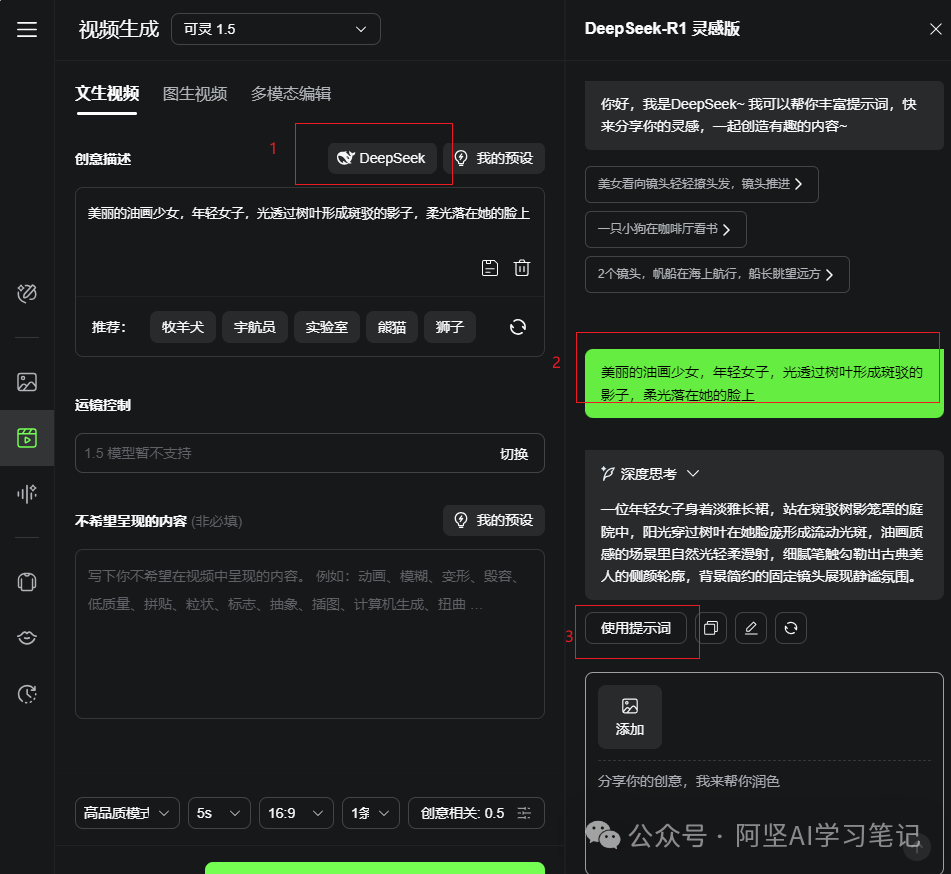Viewport: 951px width, 874px height.
Task: Select suggestion 帆船在海上航行
Action: tap(717, 274)
